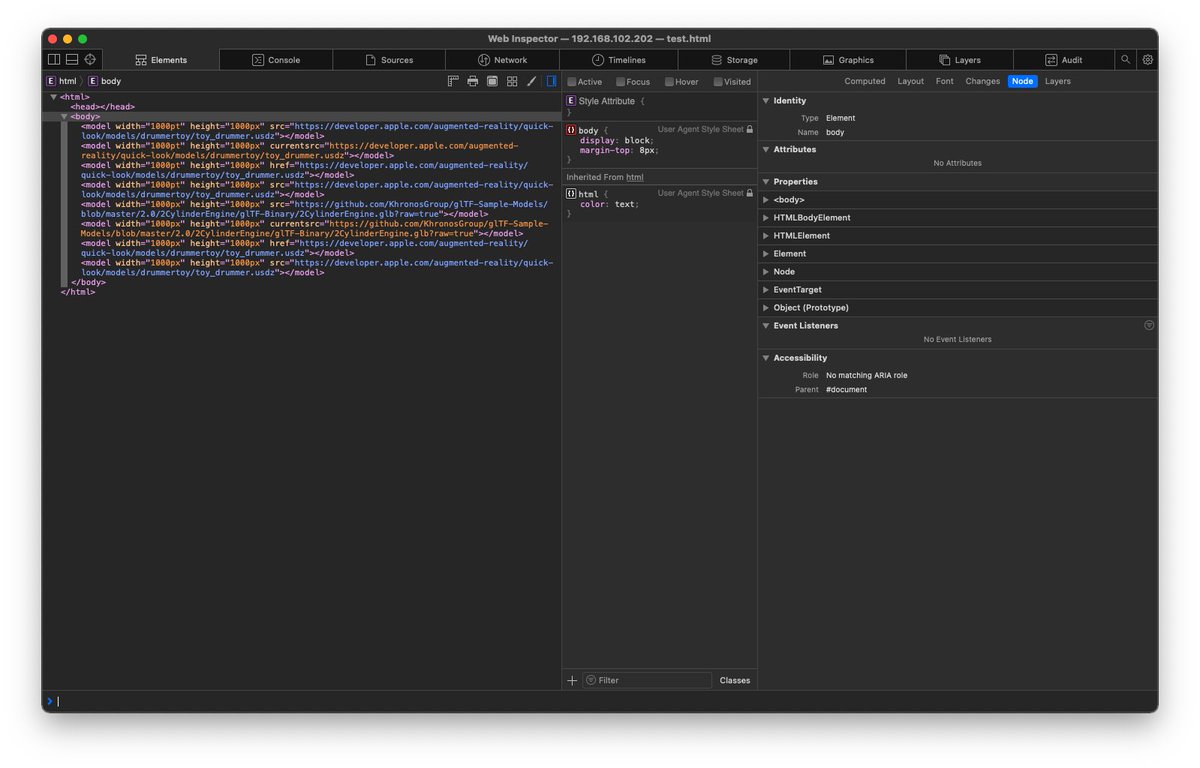Screen dimensions: 1200x768
Task: Dock the inspector to the side of the window
Action: coord(54,60)
